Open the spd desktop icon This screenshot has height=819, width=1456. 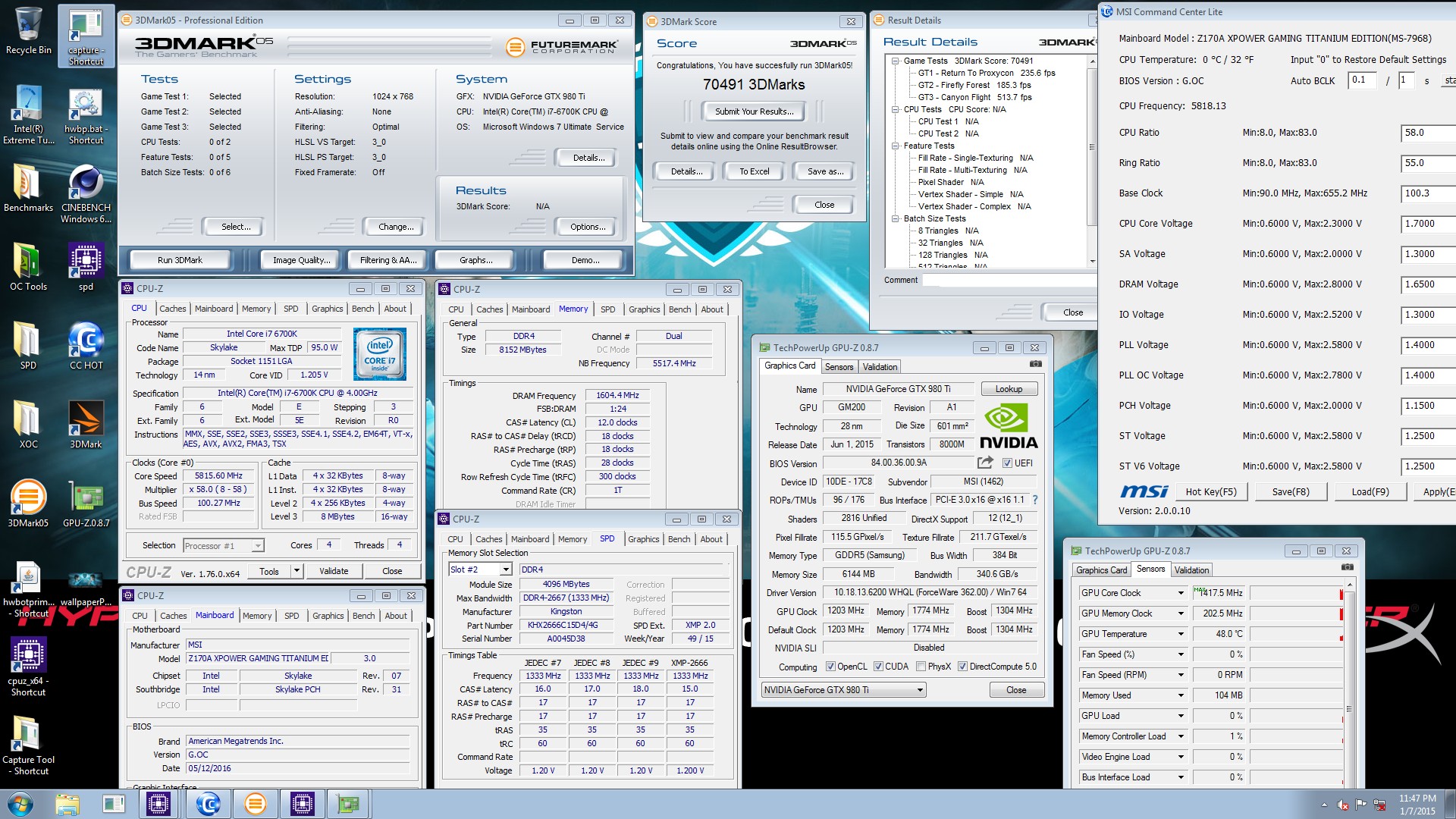pos(86,266)
